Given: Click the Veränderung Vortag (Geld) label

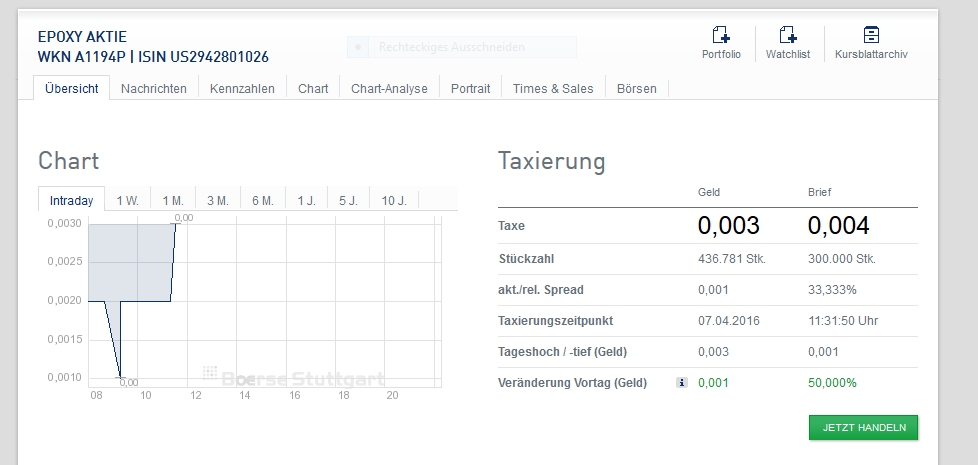Looking at the screenshot, I should click(573, 383).
